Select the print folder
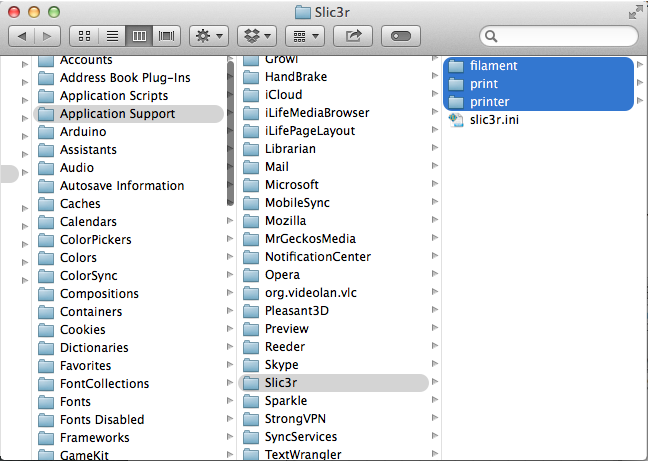 tap(538, 84)
